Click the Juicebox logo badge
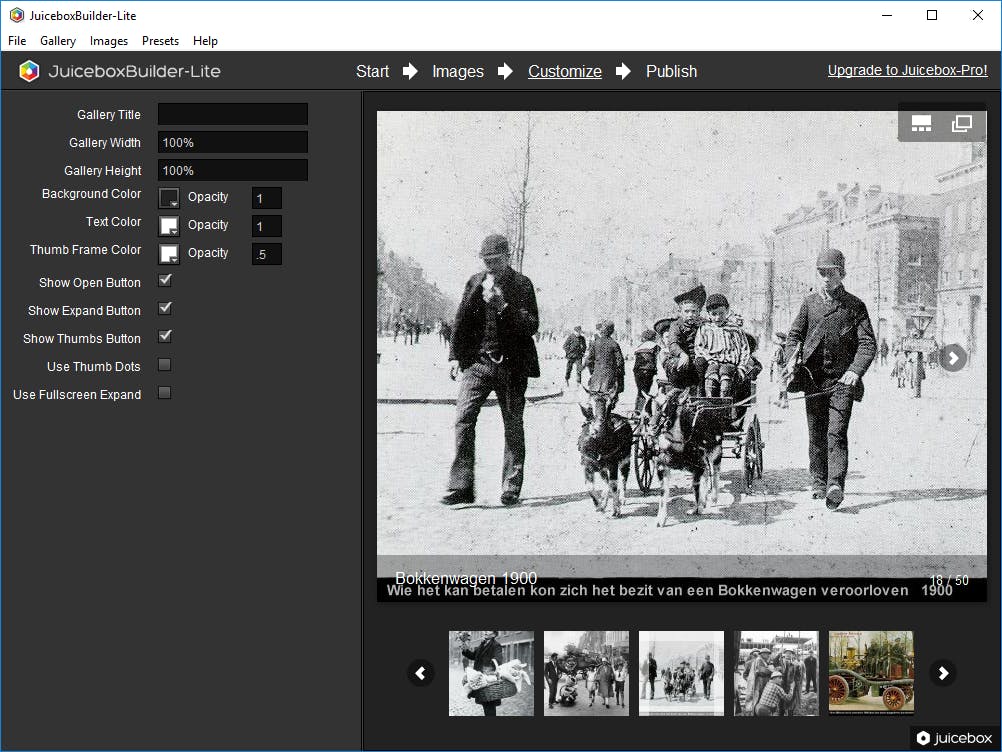The height and width of the screenshot is (752, 1002). [x=954, y=738]
